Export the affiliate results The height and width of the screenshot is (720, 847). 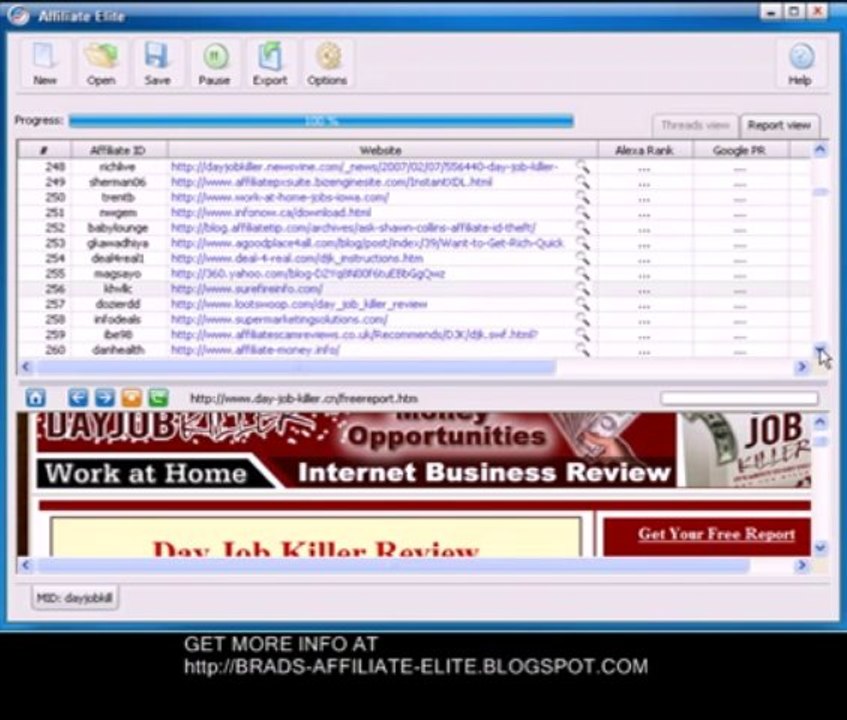270,63
